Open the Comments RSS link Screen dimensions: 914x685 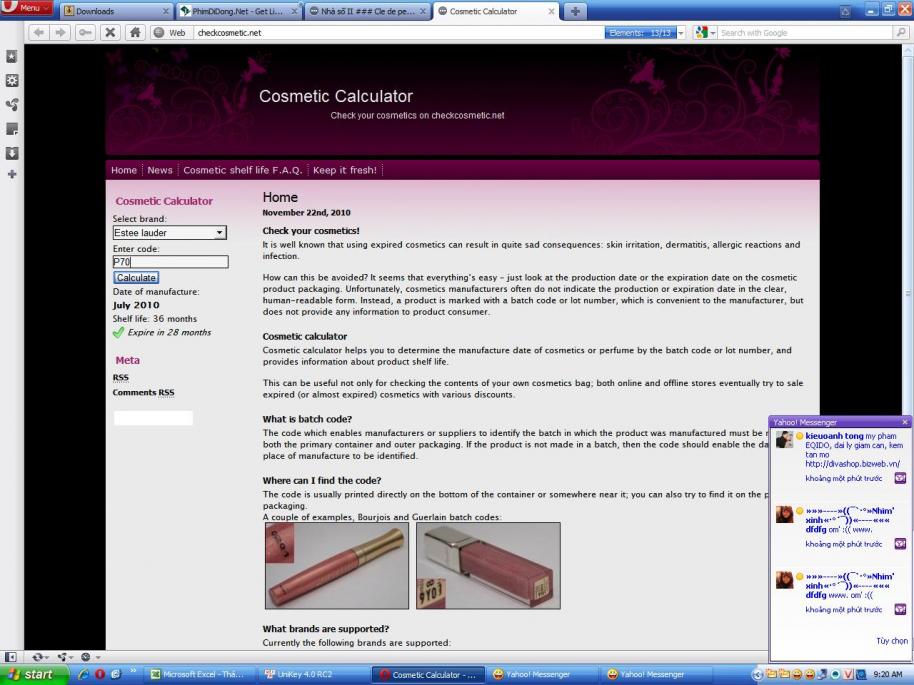point(143,393)
